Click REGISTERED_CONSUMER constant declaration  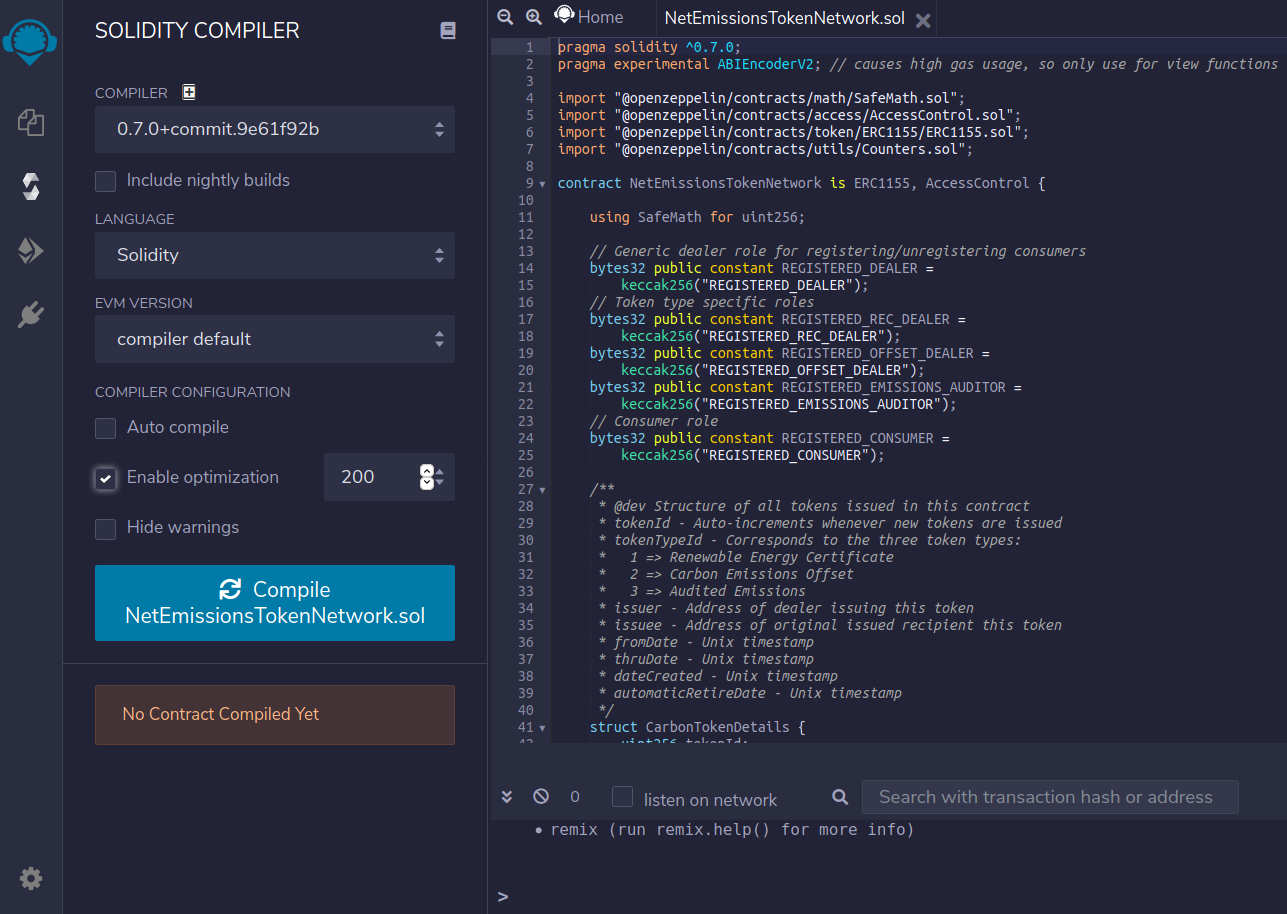pyautogui.click(x=769, y=438)
